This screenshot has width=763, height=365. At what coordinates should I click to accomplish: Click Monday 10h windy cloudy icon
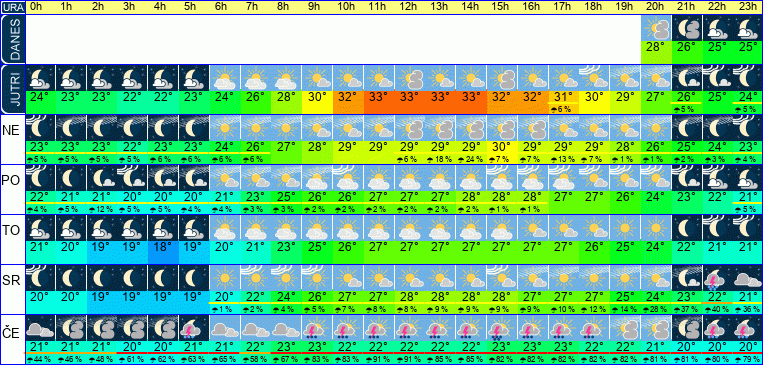[348, 178]
